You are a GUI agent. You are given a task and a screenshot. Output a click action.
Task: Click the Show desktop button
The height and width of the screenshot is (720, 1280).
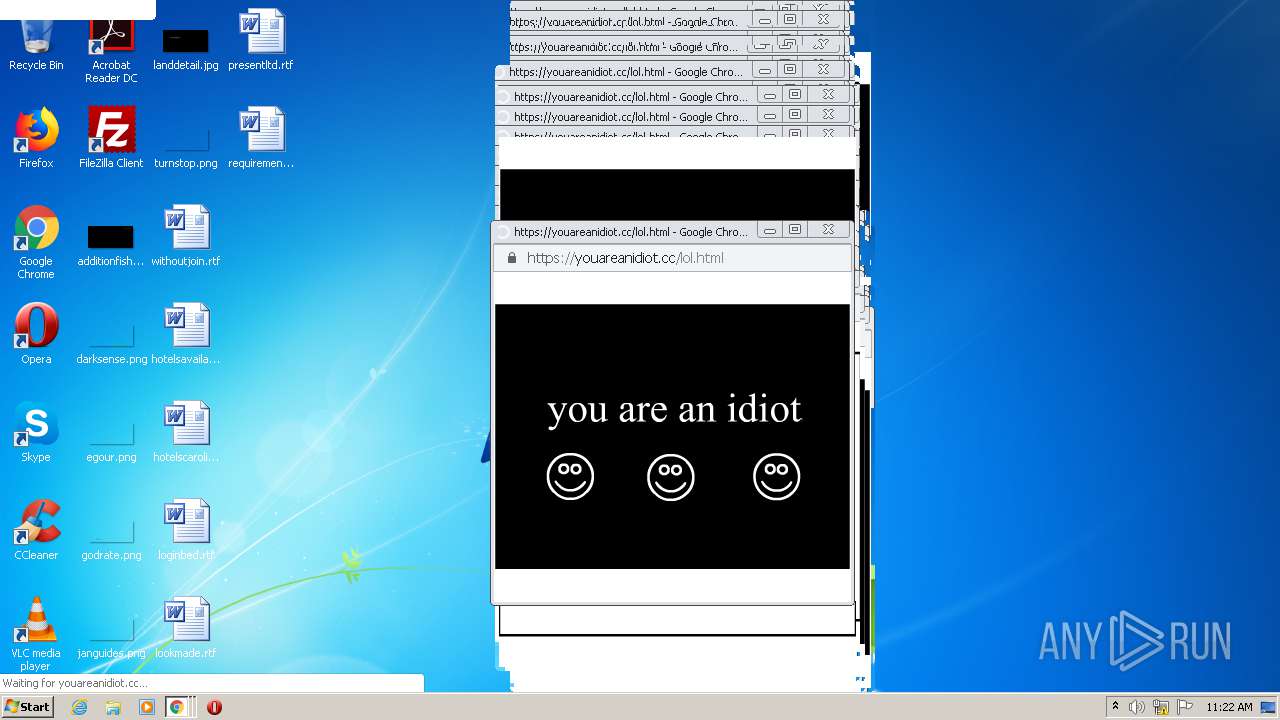point(1270,707)
